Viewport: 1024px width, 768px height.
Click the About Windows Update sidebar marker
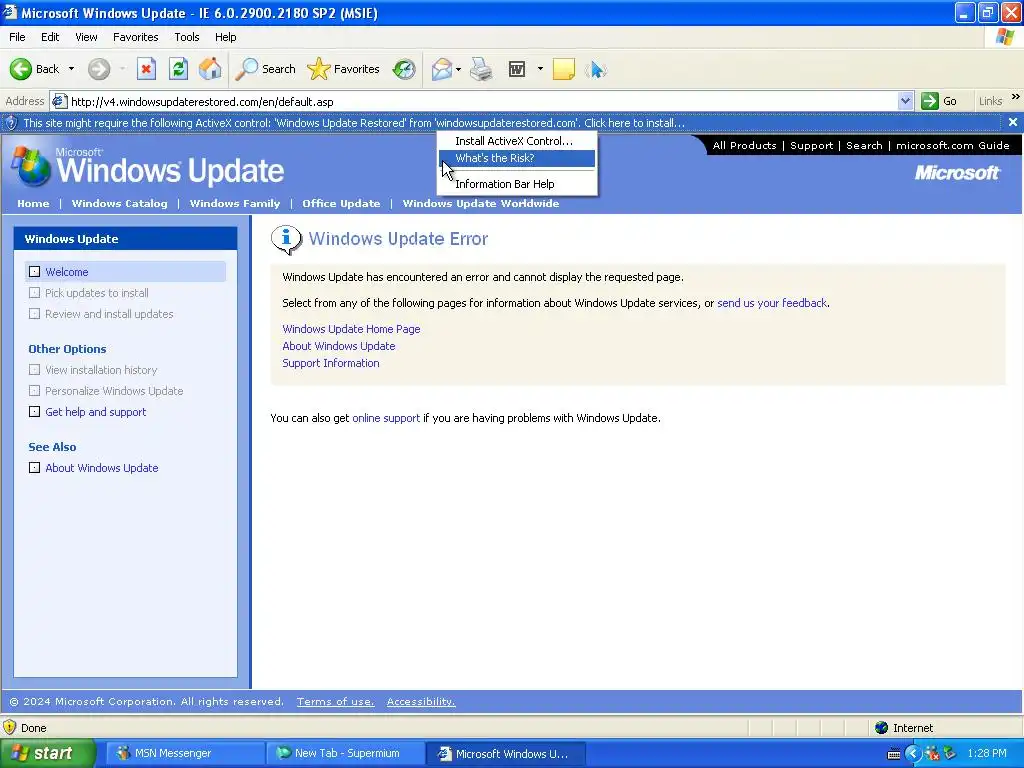coord(35,468)
